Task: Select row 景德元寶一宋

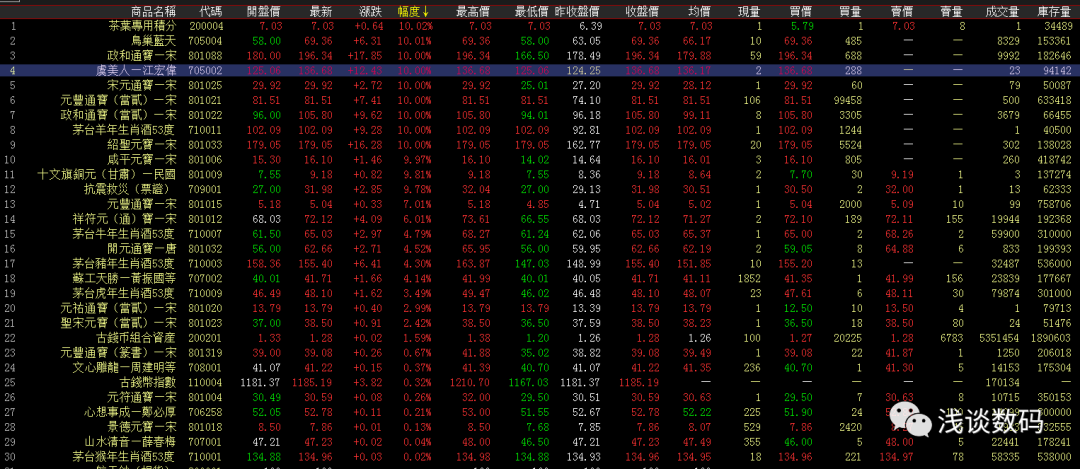Action: [540, 426]
